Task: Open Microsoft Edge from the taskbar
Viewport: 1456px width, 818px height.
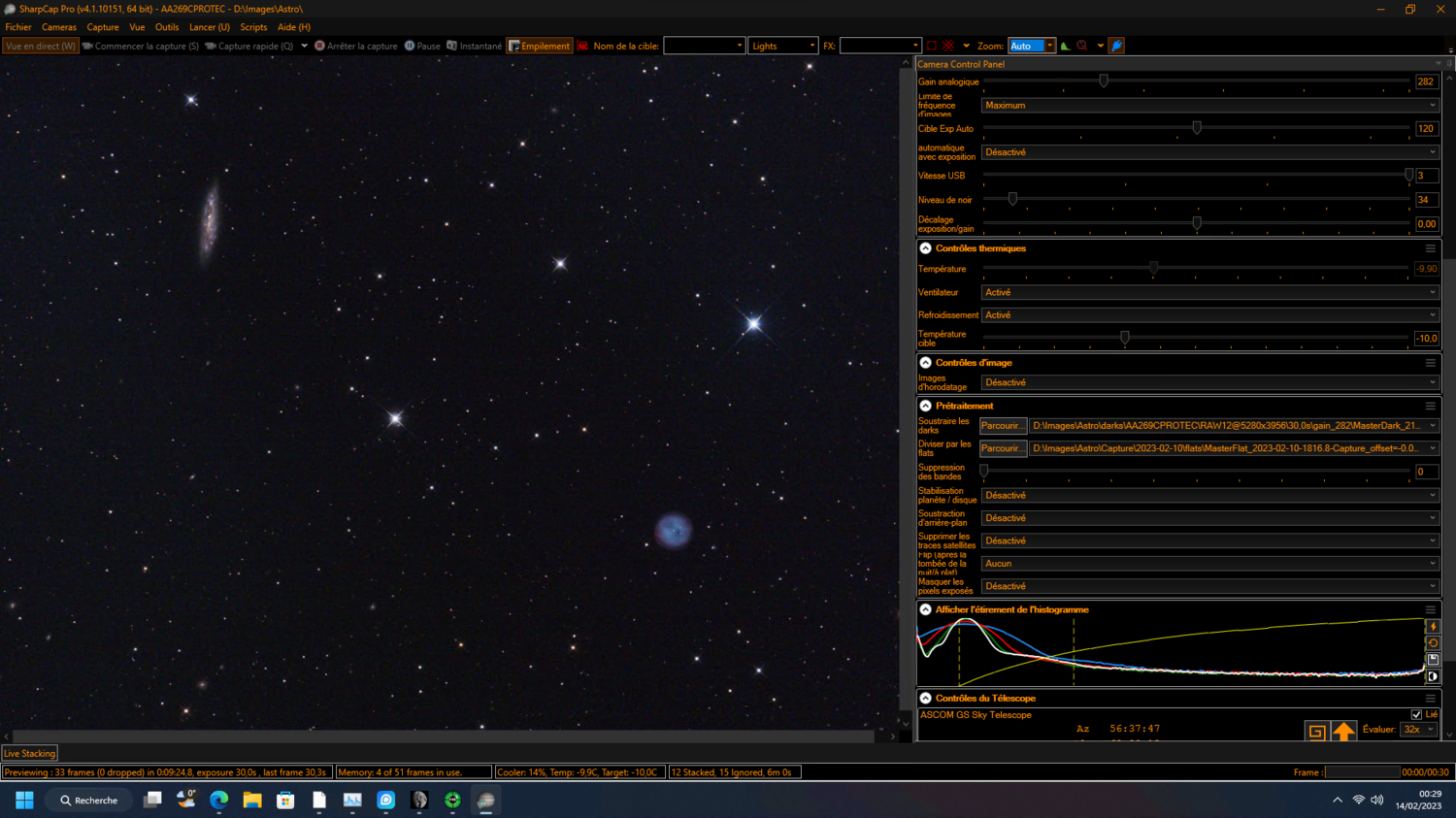Action: 219,800
